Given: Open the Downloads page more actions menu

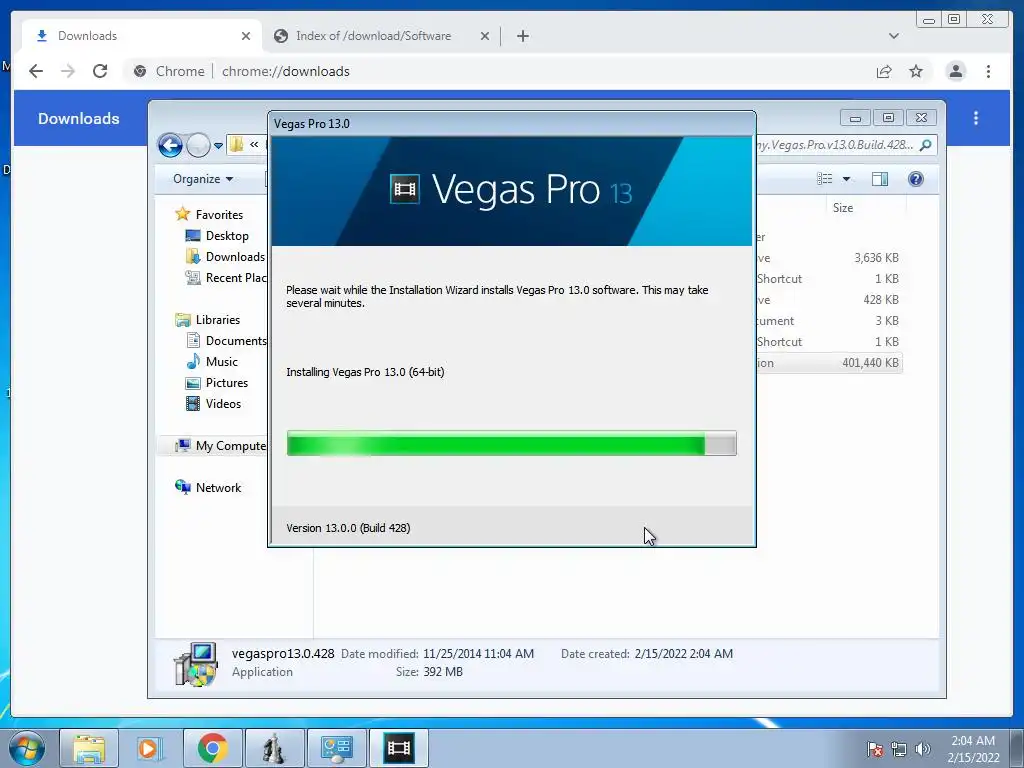Looking at the screenshot, I should (x=976, y=118).
